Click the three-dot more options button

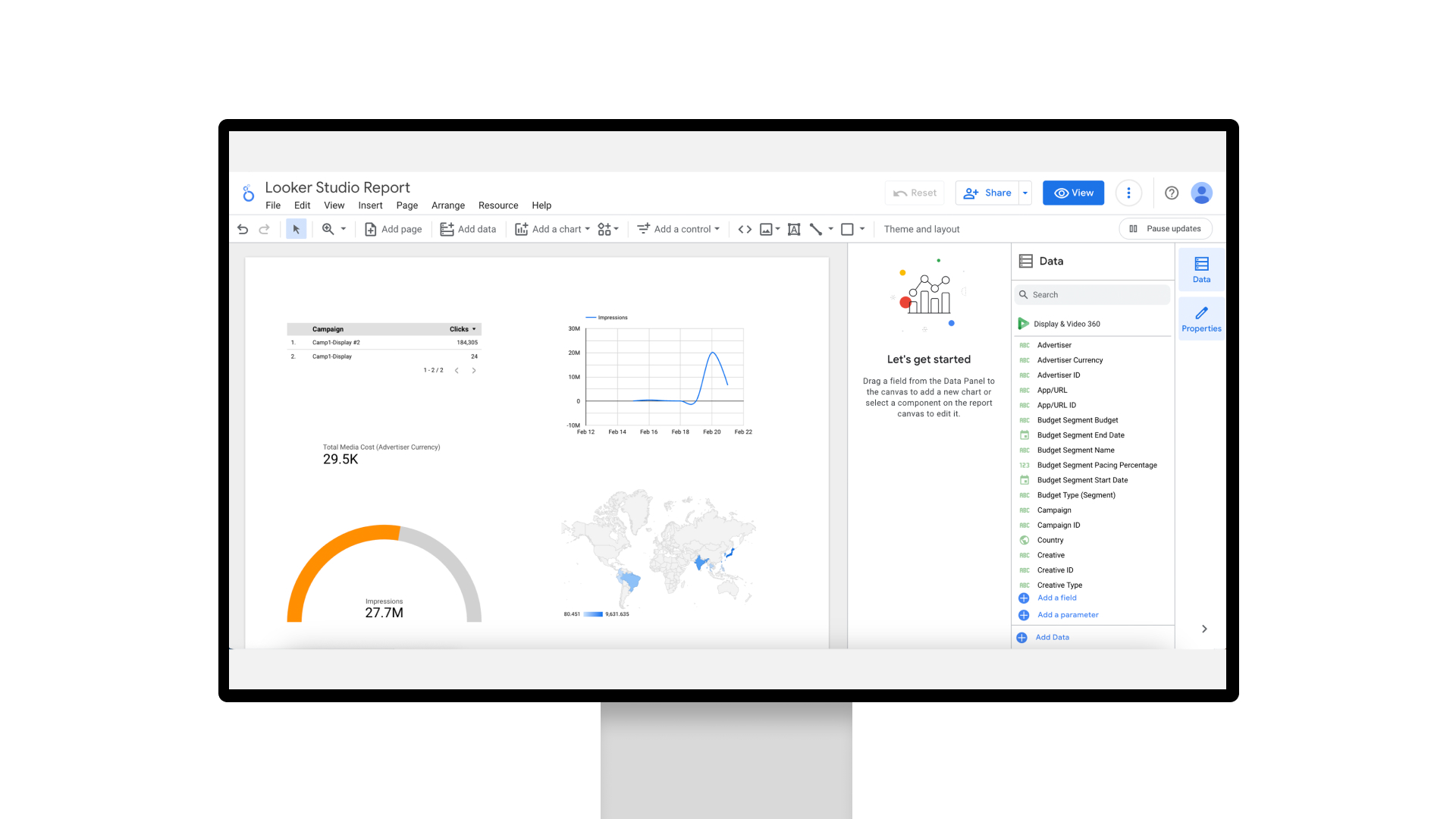[x=1128, y=193]
